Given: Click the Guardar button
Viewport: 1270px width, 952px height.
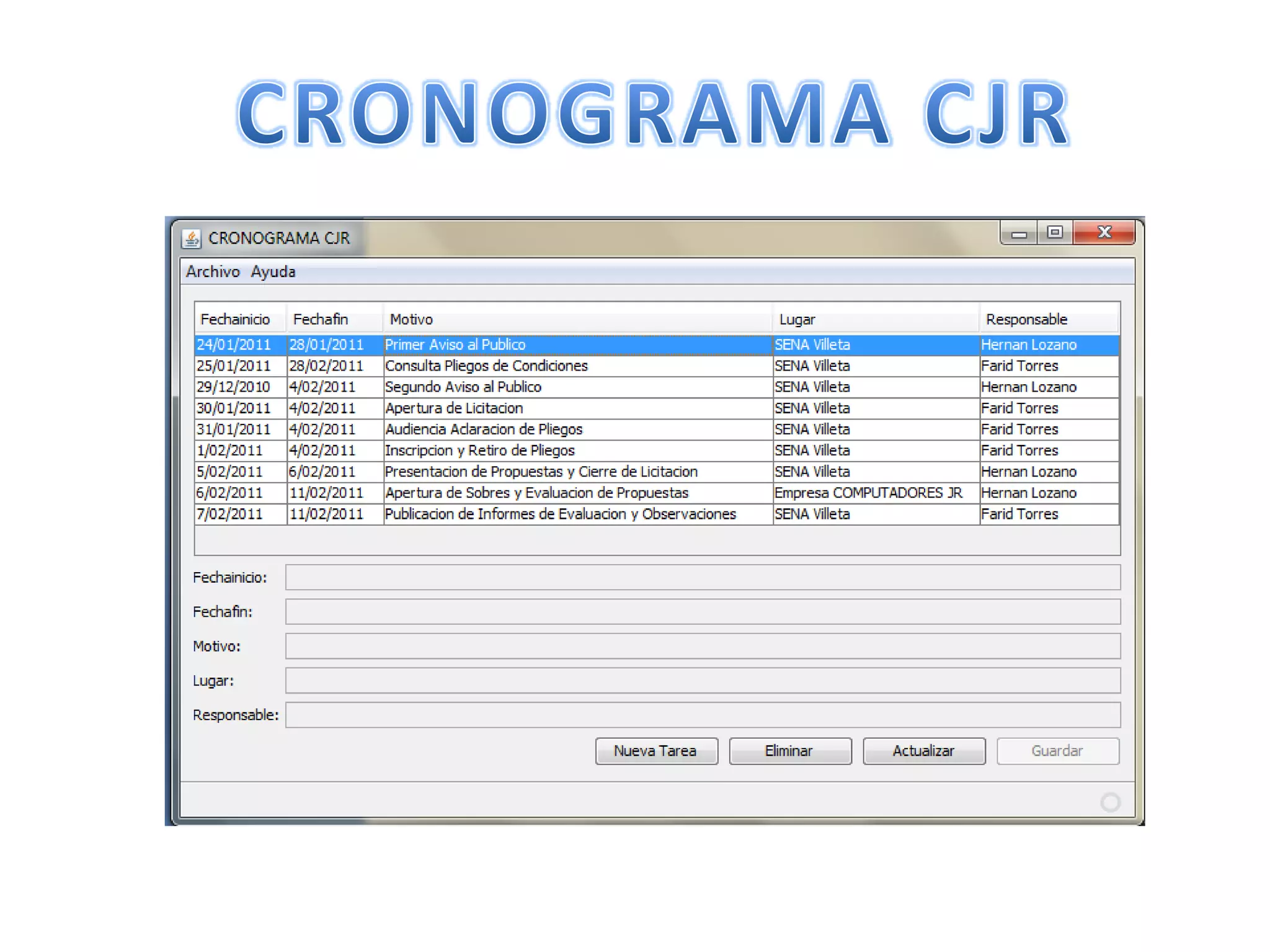Looking at the screenshot, I should [x=1057, y=751].
